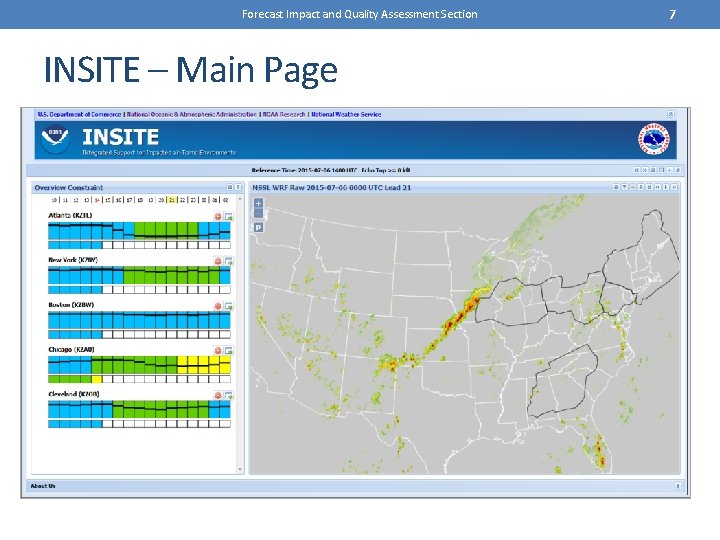
Task: Zoom in on the map with plus button
Action: [259, 203]
